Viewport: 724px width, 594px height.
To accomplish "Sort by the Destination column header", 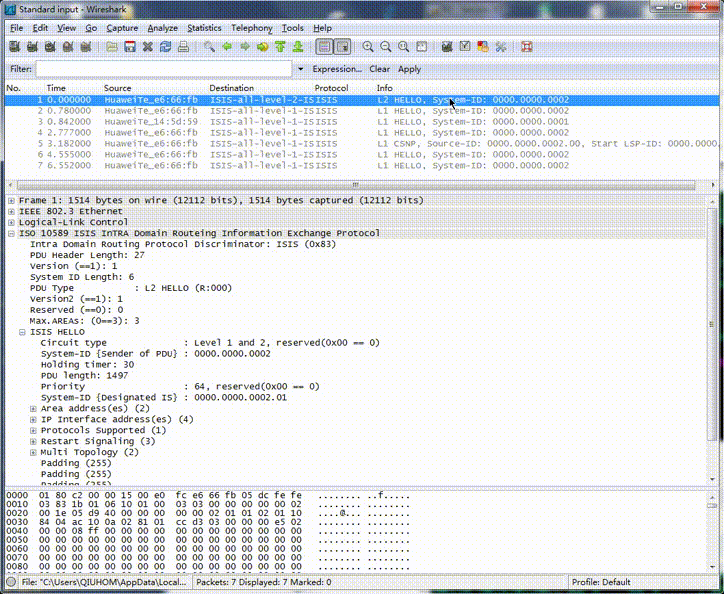I will (x=231, y=88).
